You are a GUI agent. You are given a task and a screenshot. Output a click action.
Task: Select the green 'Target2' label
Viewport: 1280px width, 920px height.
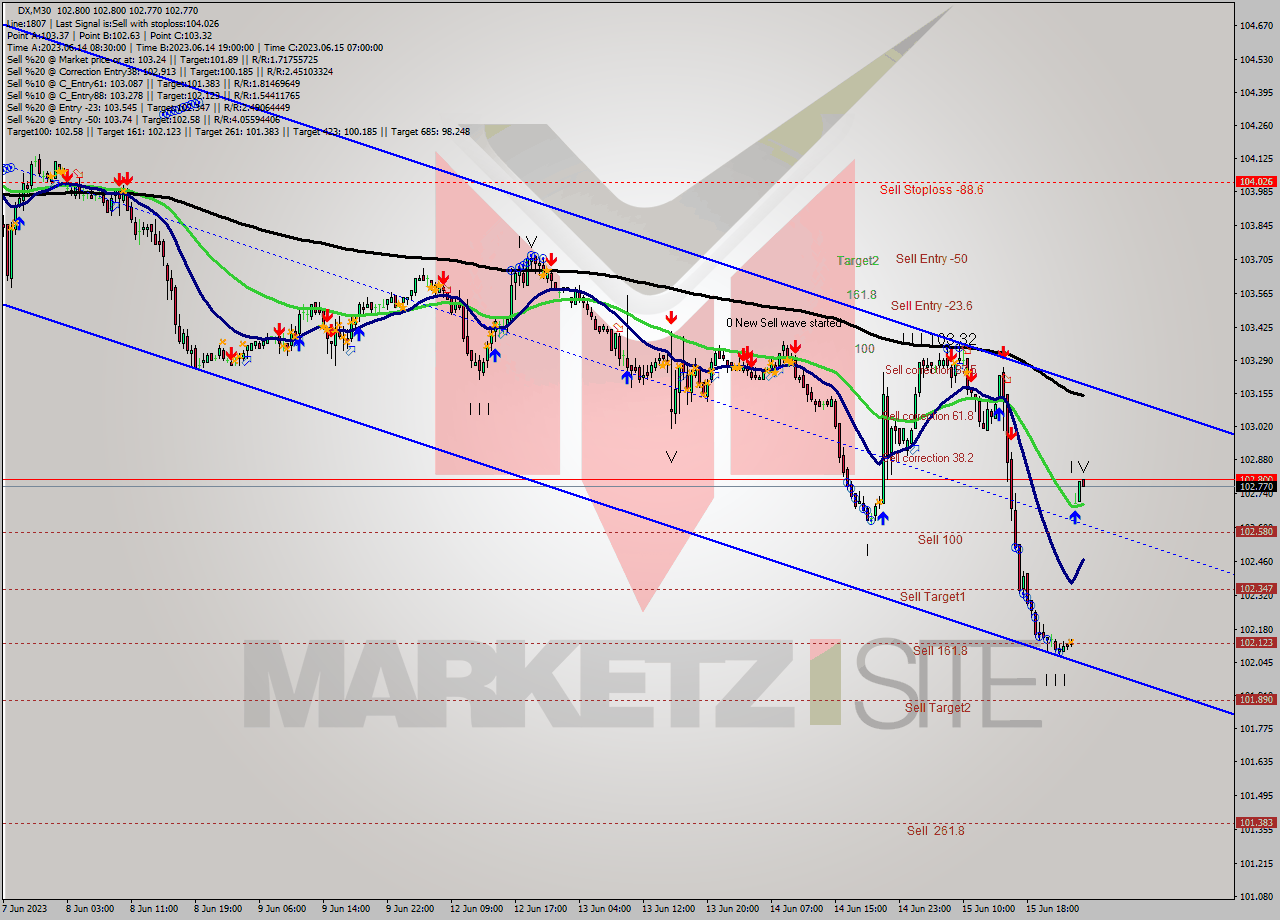pyautogui.click(x=858, y=261)
